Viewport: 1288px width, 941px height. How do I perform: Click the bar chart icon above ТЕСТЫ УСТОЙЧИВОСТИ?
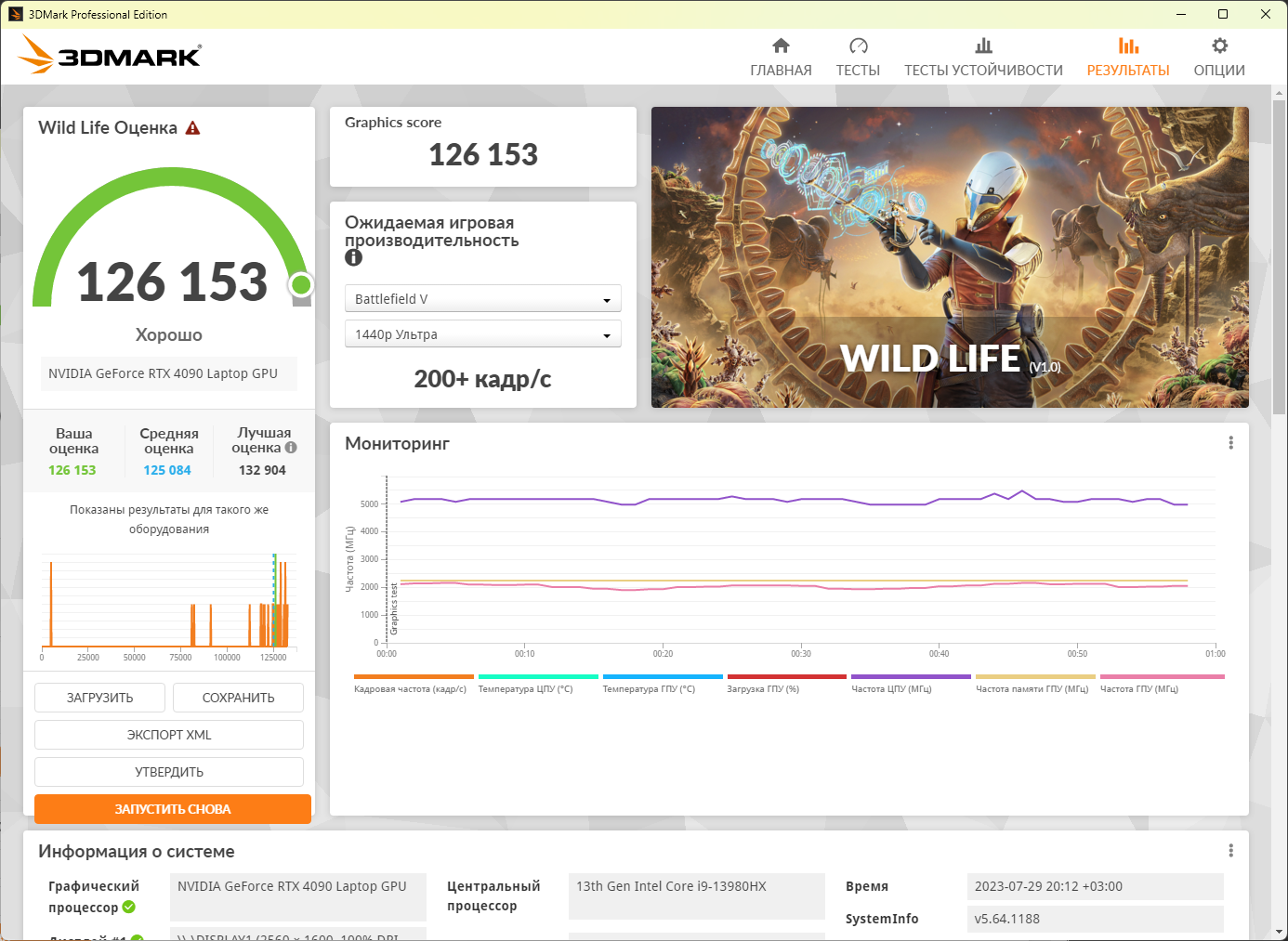click(983, 46)
